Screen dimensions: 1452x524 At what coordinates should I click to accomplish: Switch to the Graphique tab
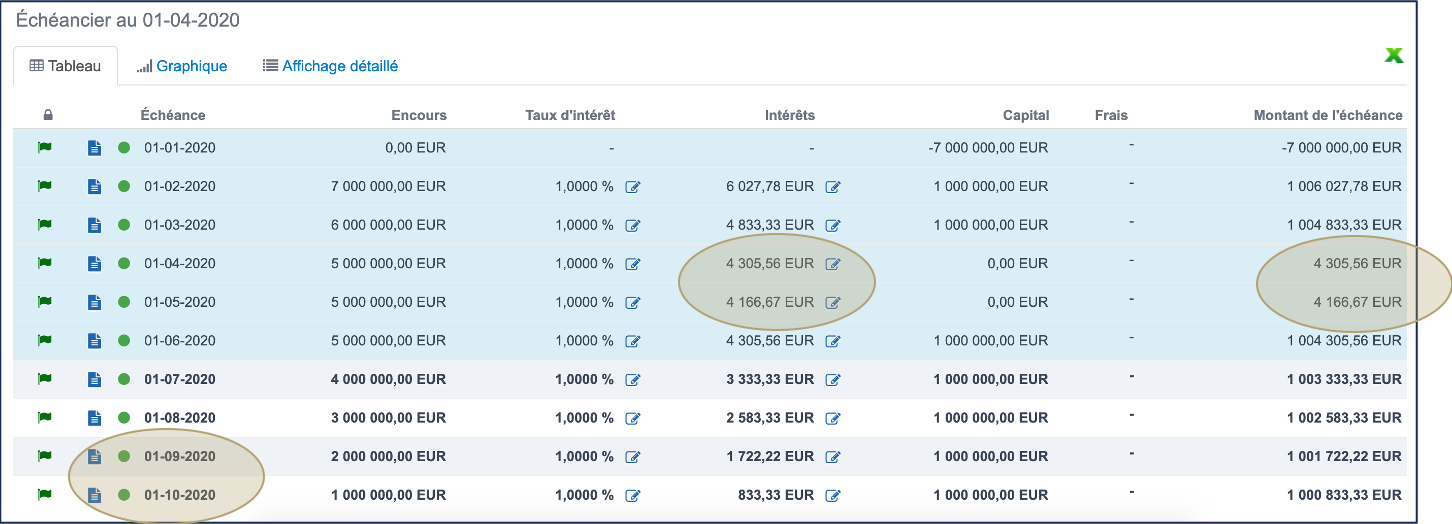pyautogui.click(x=182, y=66)
